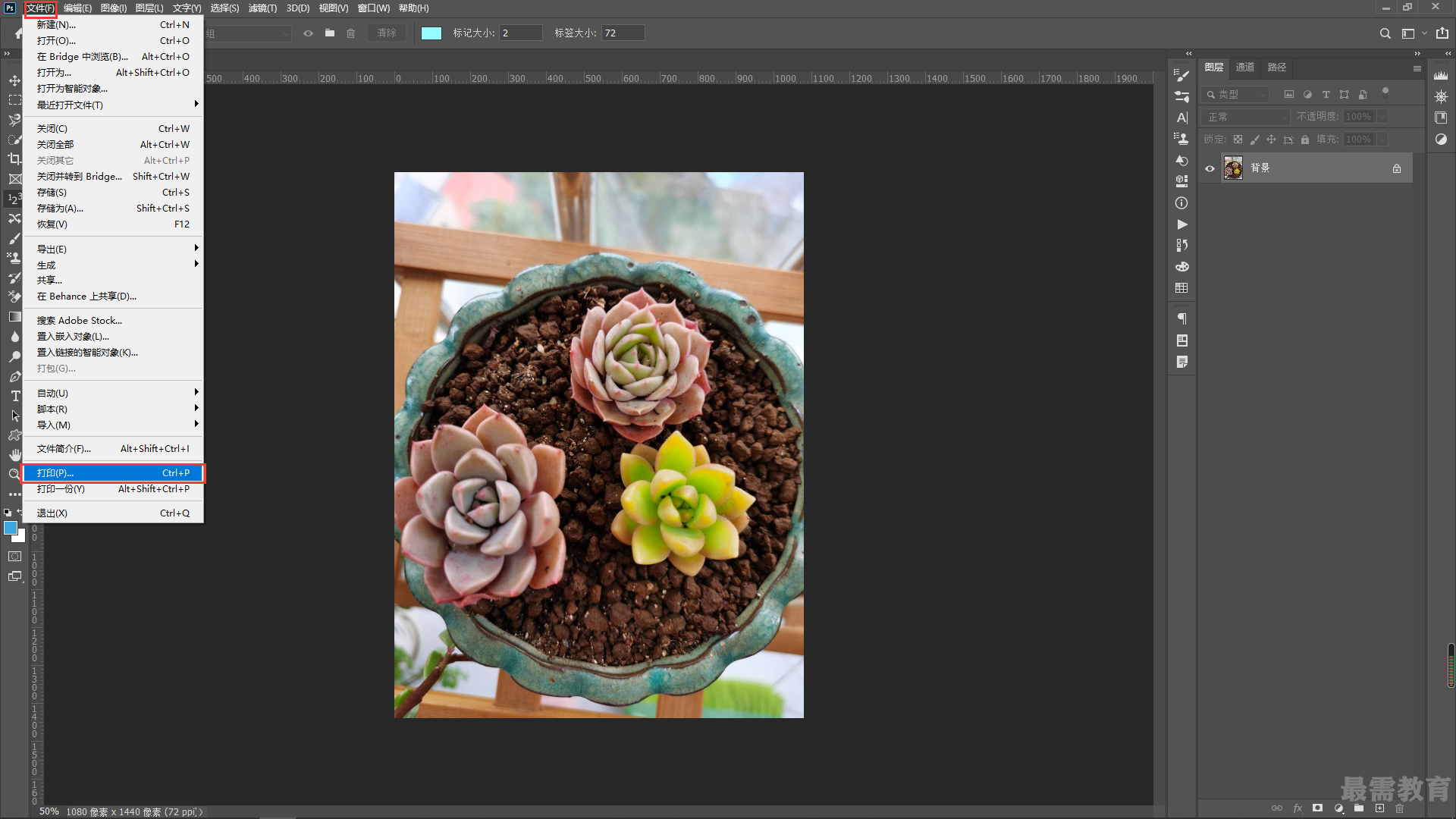1456x819 pixels.
Task: Select the Path Selection arrow tool
Action: coord(14,416)
